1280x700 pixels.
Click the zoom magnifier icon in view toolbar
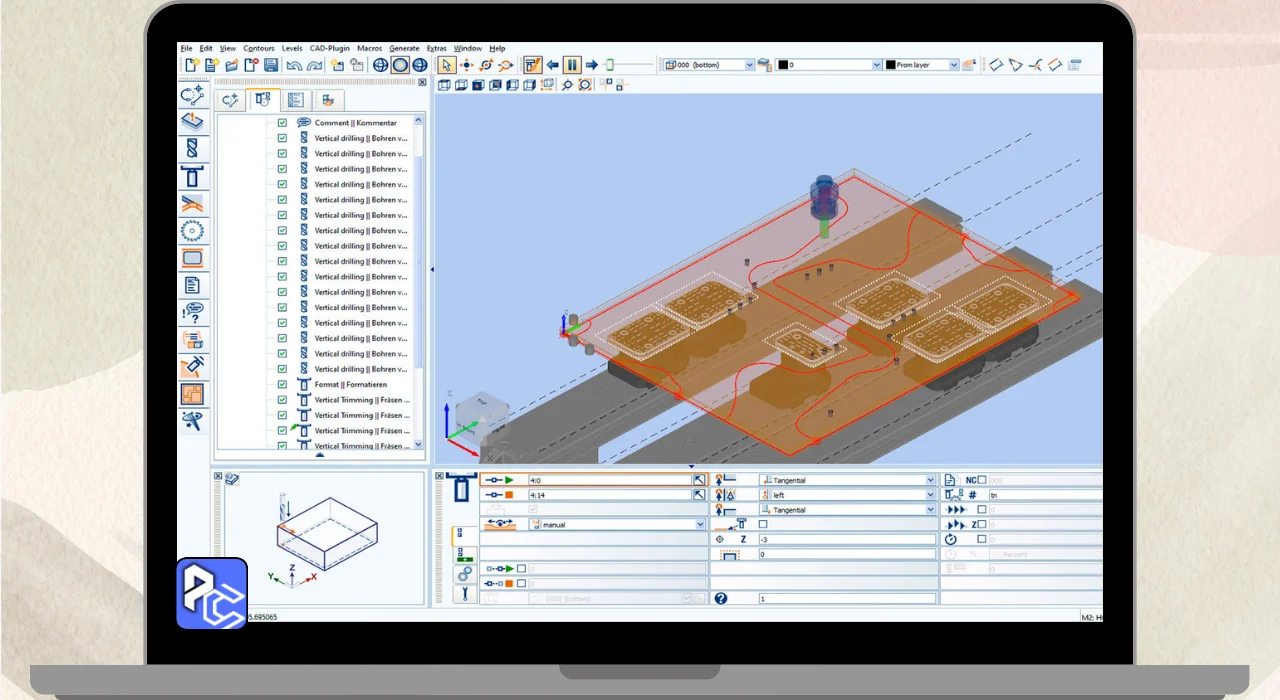[x=567, y=85]
